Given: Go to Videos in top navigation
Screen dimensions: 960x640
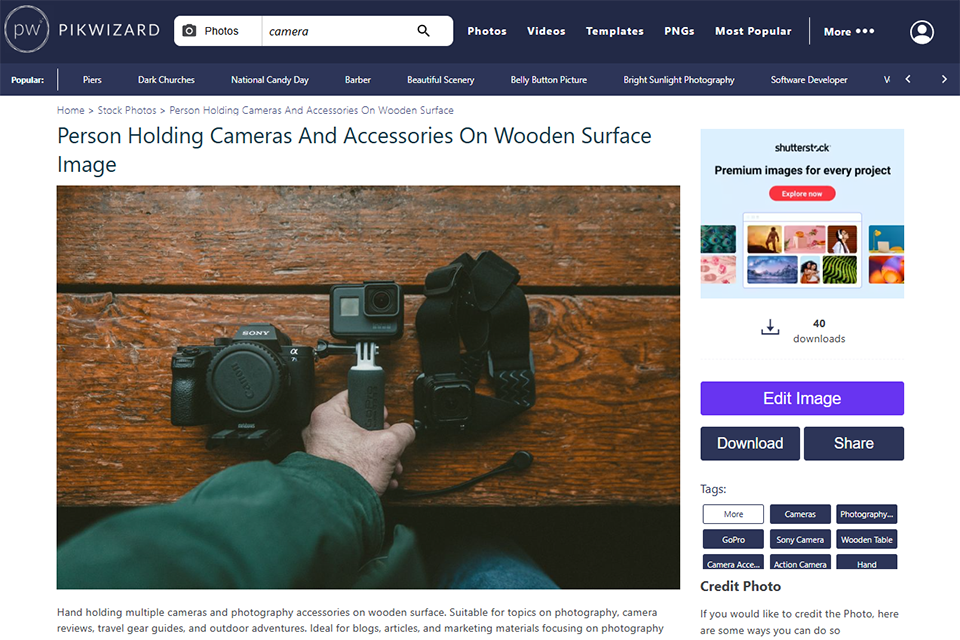Looking at the screenshot, I should coord(546,31).
